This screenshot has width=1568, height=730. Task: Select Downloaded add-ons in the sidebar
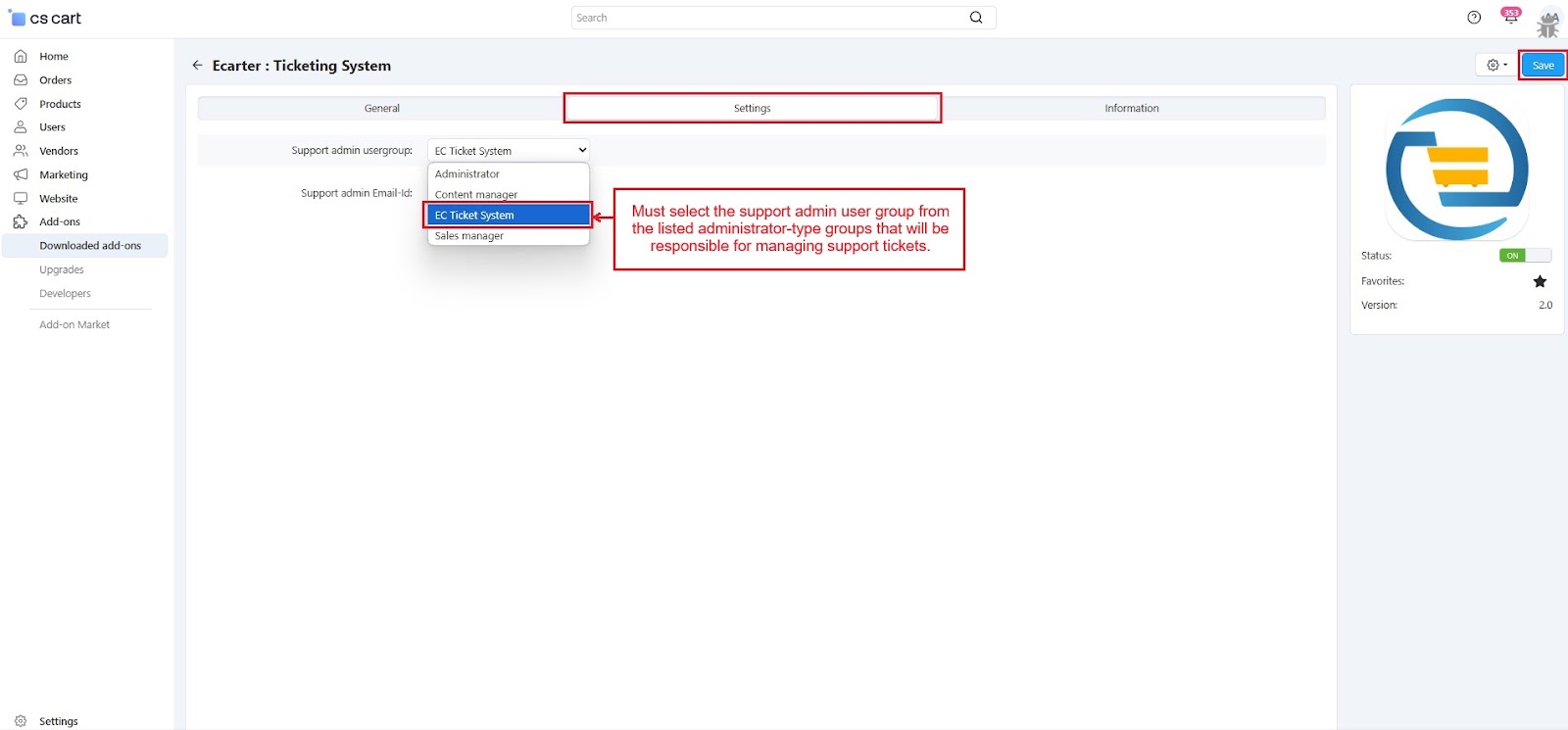pyautogui.click(x=85, y=245)
